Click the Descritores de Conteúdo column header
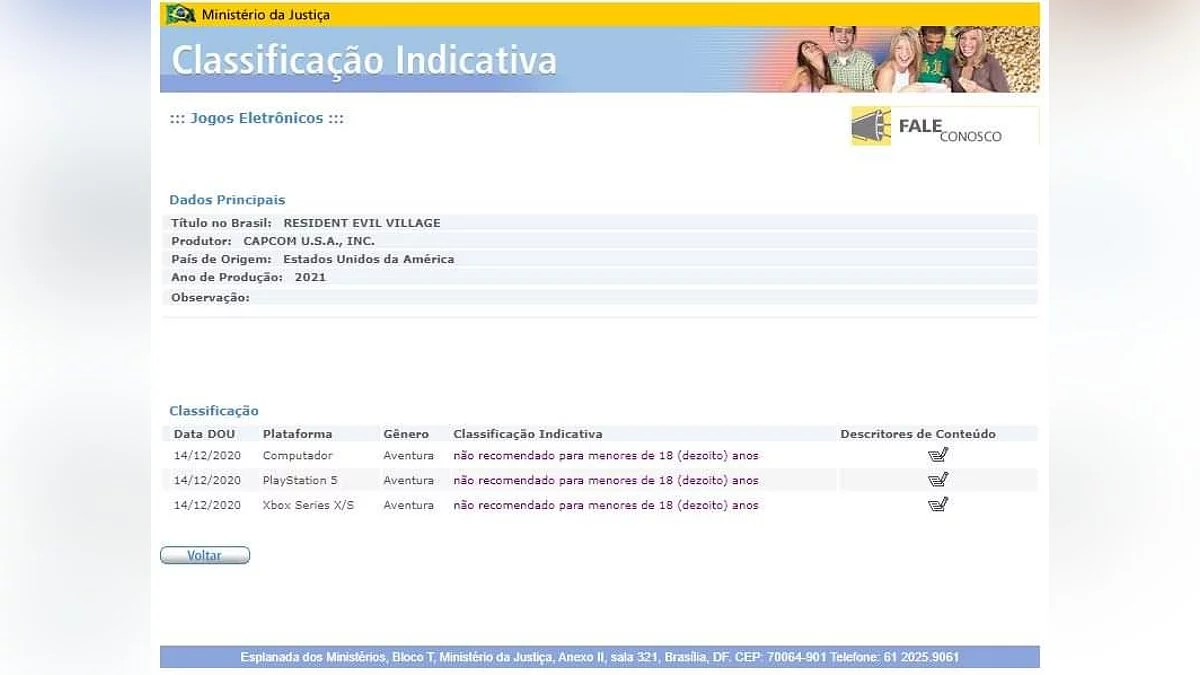 918,434
